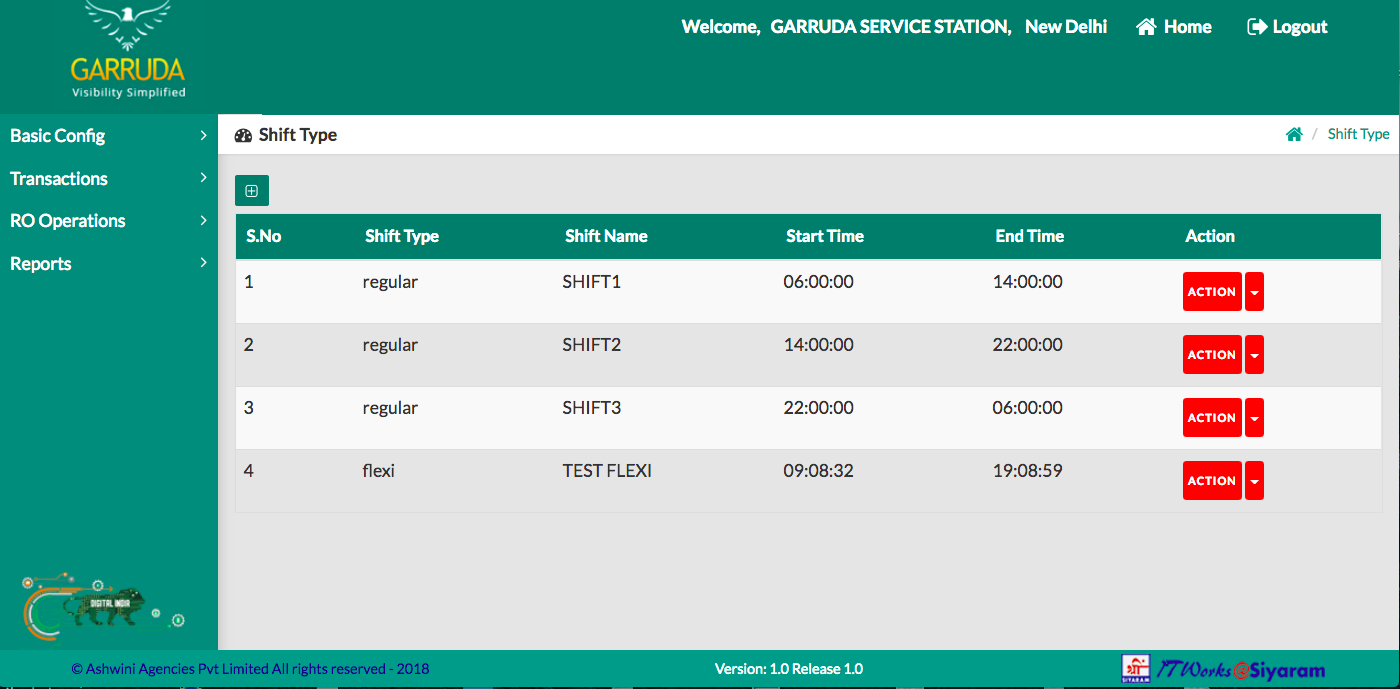The width and height of the screenshot is (1400, 689).
Task: Click the Shift Type breadcrumb link
Action: click(1358, 134)
